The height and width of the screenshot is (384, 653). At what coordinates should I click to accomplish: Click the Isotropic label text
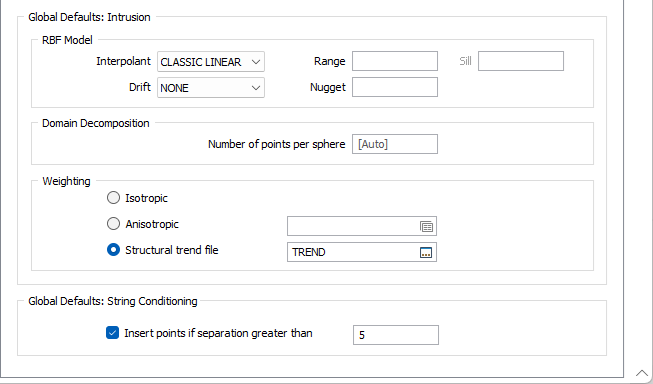click(x=147, y=198)
